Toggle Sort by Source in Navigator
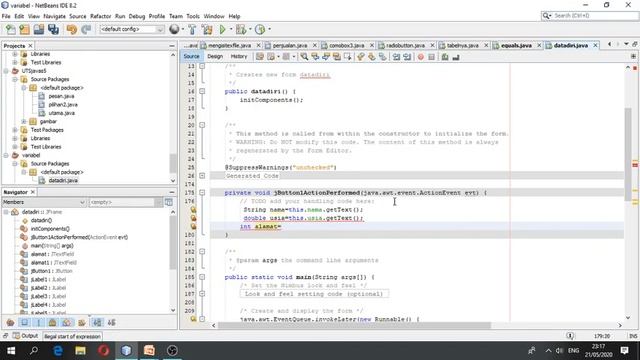 (x=111, y=322)
